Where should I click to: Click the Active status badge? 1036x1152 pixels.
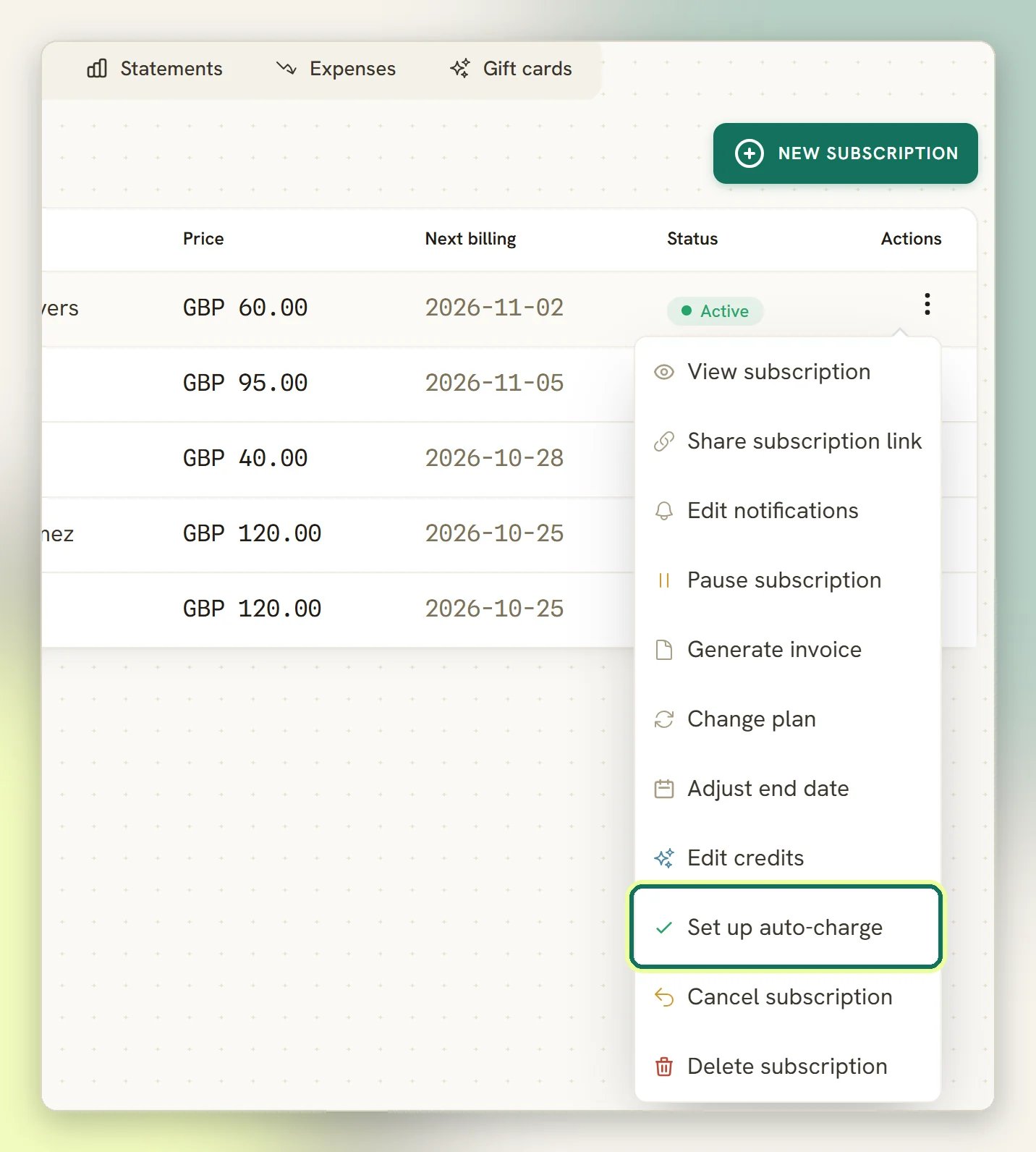[715, 311]
